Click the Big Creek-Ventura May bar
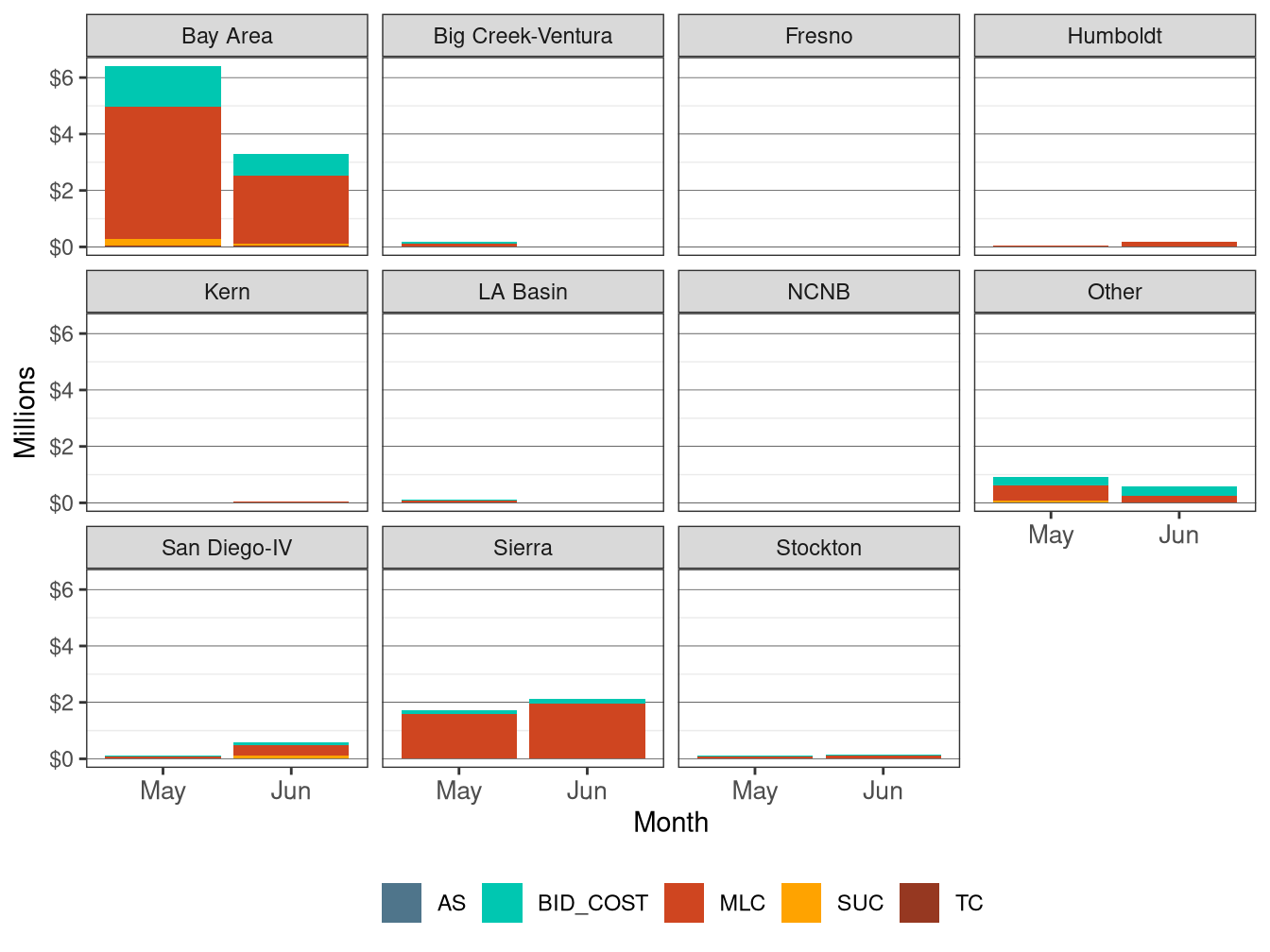1270x952 pixels. (x=459, y=245)
